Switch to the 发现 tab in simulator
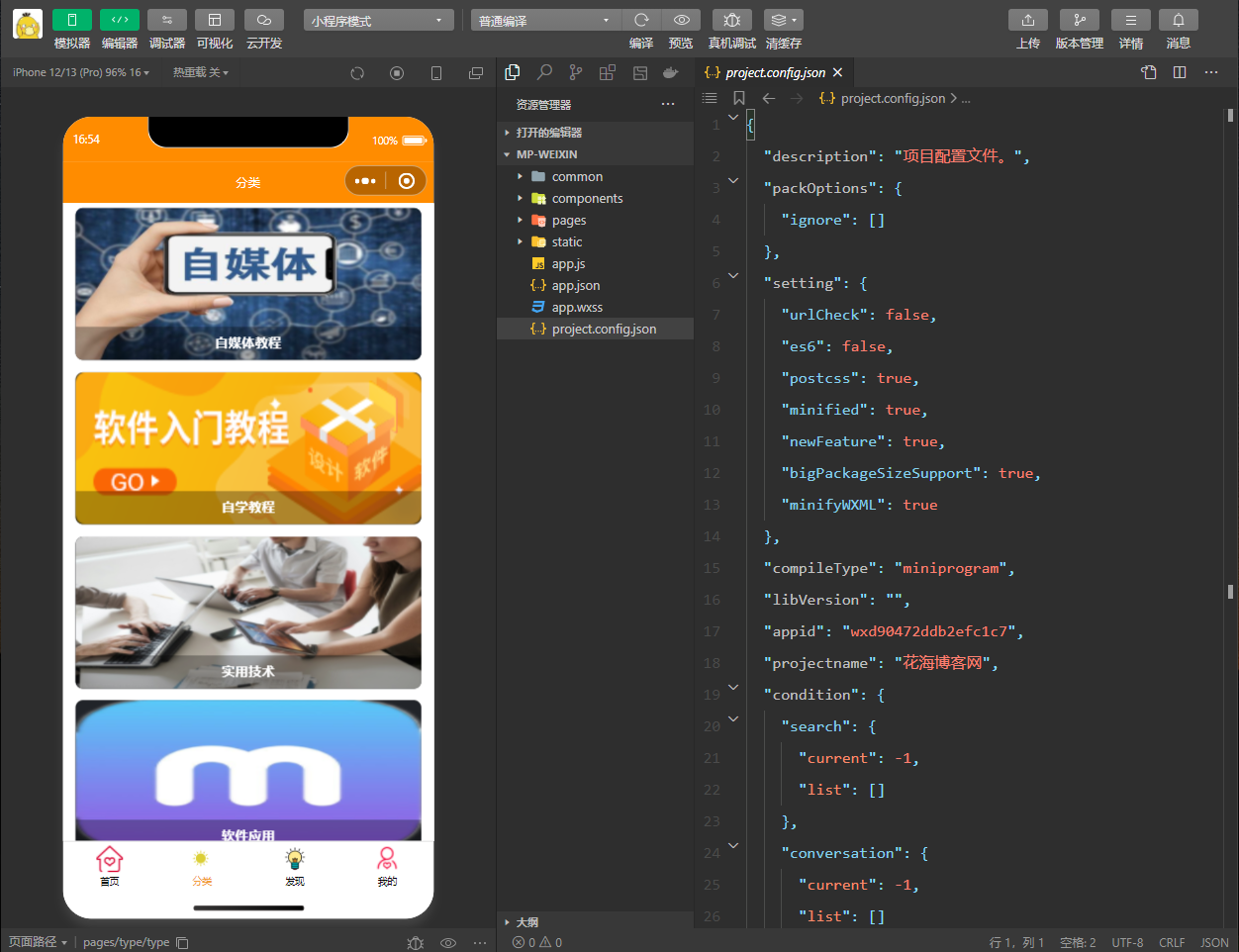The width and height of the screenshot is (1239, 952). tap(295, 866)
